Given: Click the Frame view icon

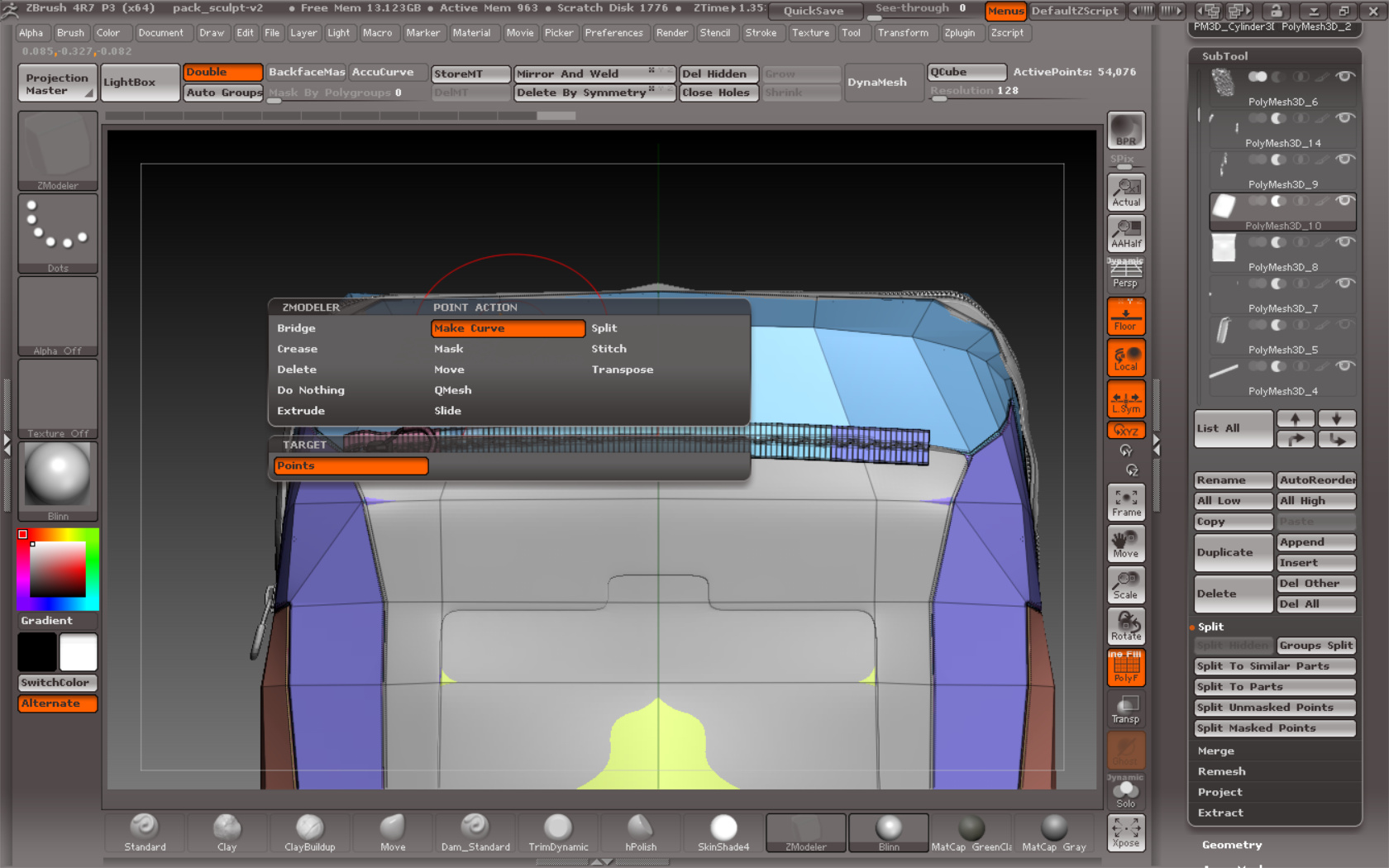Looking at the screenshot, I should click(x=1125, y=502).
